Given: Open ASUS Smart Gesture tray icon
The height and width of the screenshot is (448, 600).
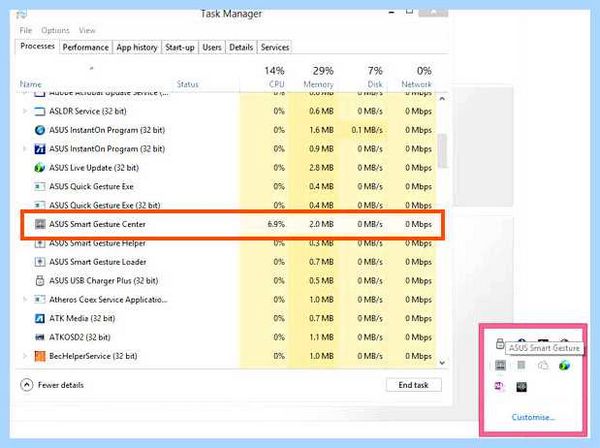Looking at the screenshot, I should (x=501, y=365).
